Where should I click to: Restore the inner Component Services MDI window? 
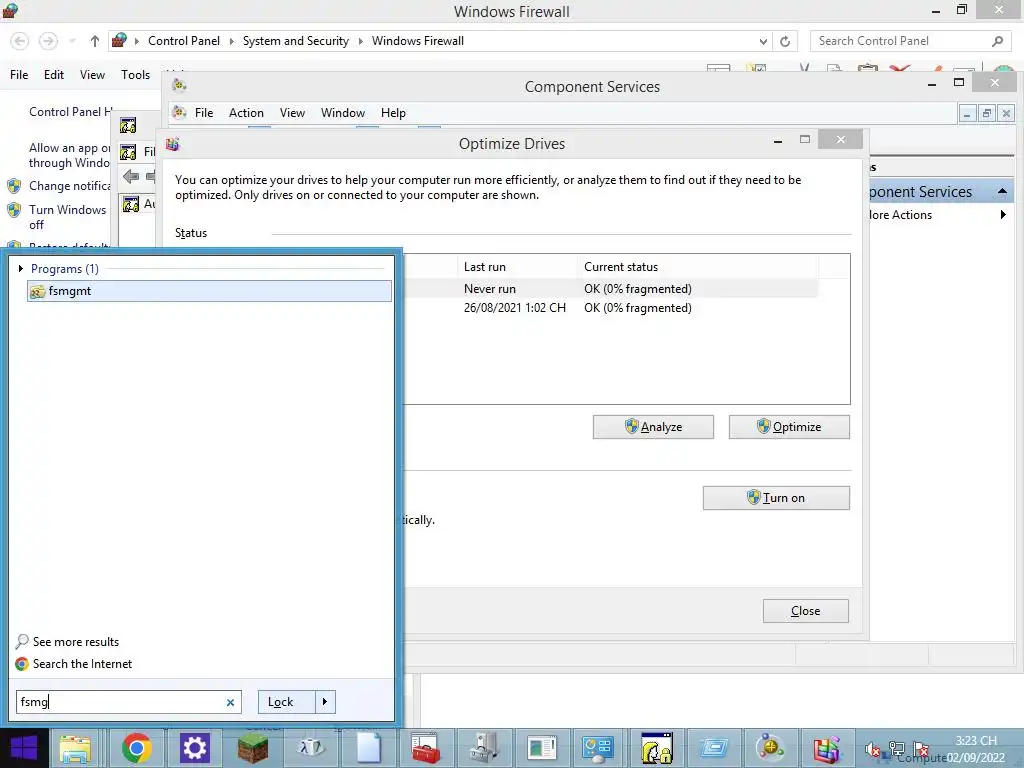click(x=987, y=113)
